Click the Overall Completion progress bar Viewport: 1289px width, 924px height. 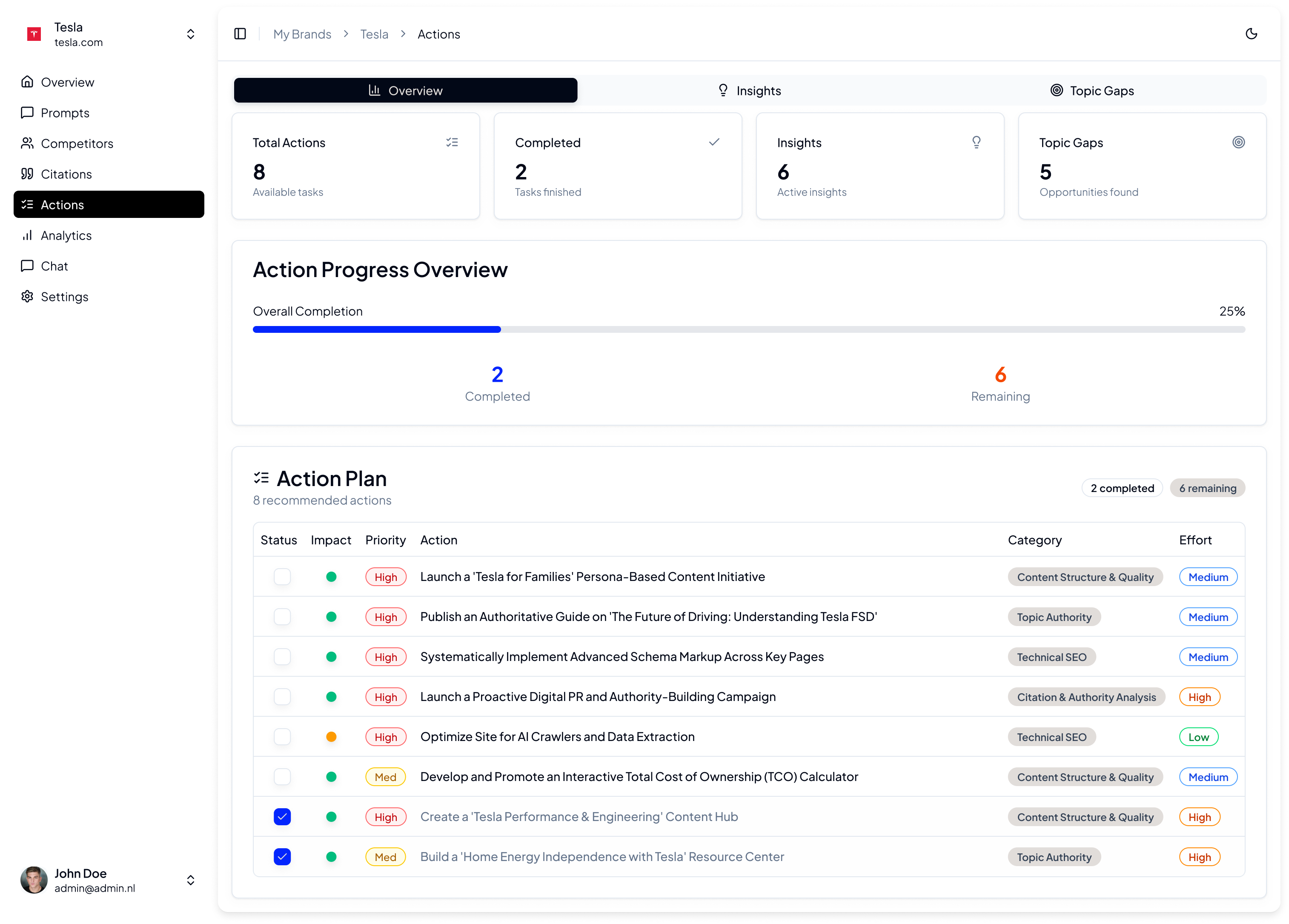pyautogui.click(x=748, y=329)
